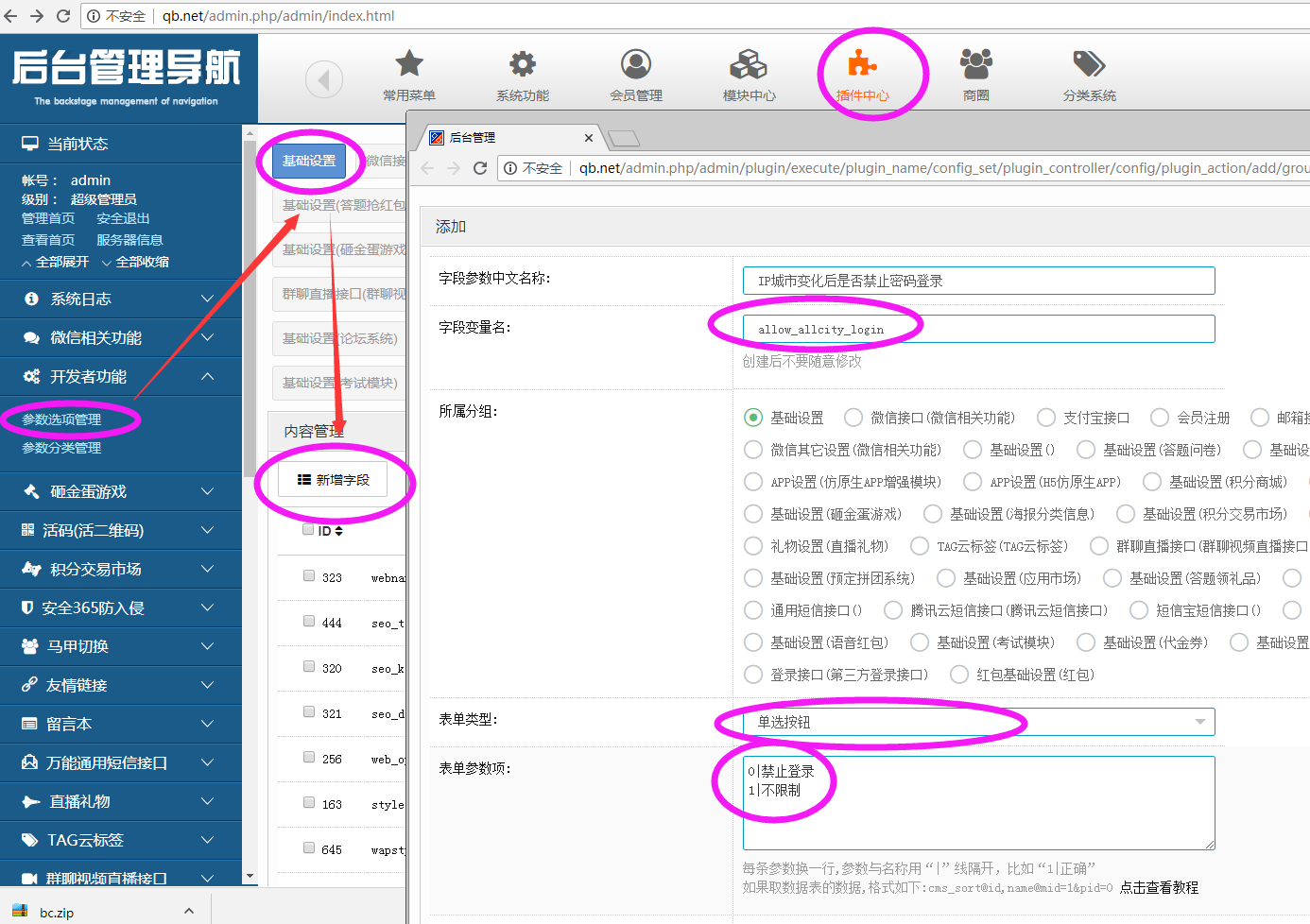The height and width of the screenshot is (924, 1310).
Task: Open the 表单类型 dropdown
Action: click(x=978, y=722)
